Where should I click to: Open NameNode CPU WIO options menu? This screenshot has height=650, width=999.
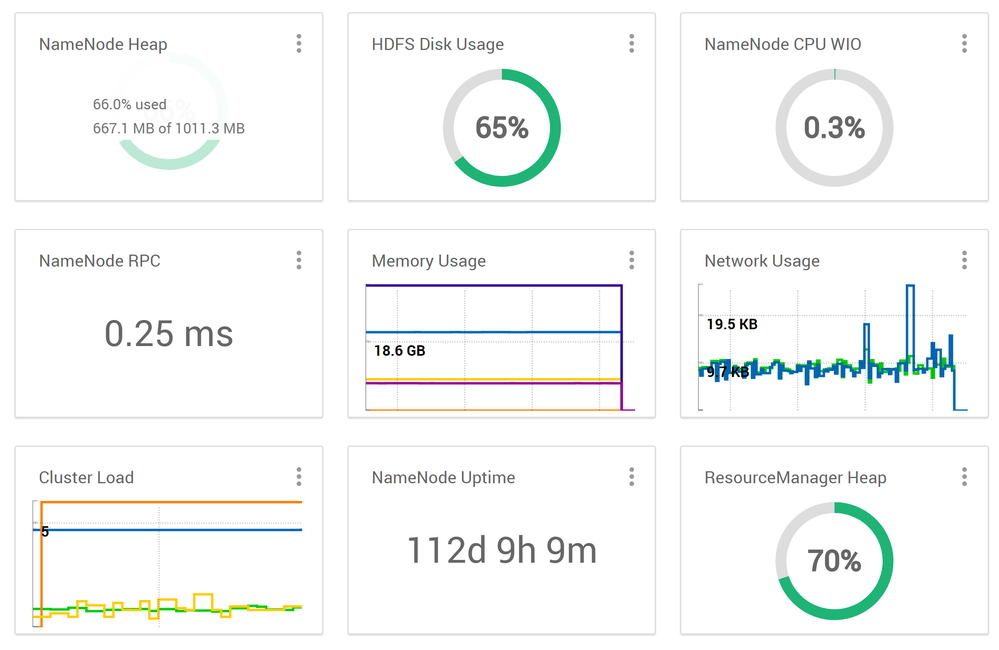(x=964, y=44)
